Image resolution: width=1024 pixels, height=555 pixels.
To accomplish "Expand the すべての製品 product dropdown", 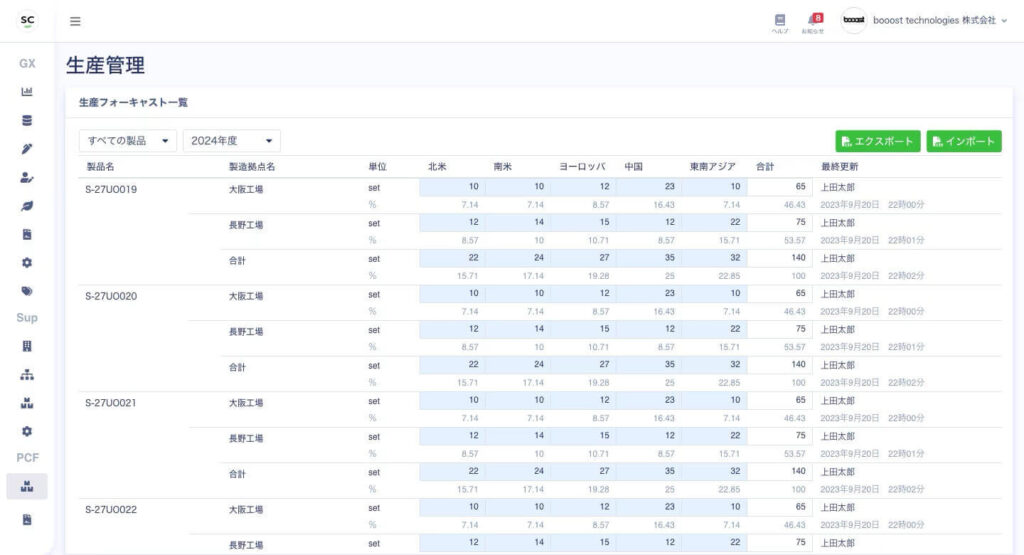I will click(x=128, y=141).
